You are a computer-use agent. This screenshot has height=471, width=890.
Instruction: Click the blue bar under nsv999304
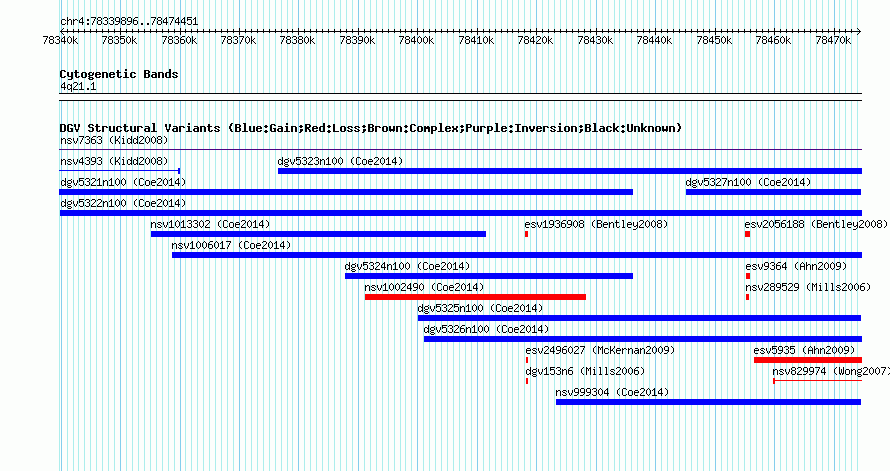708,402
